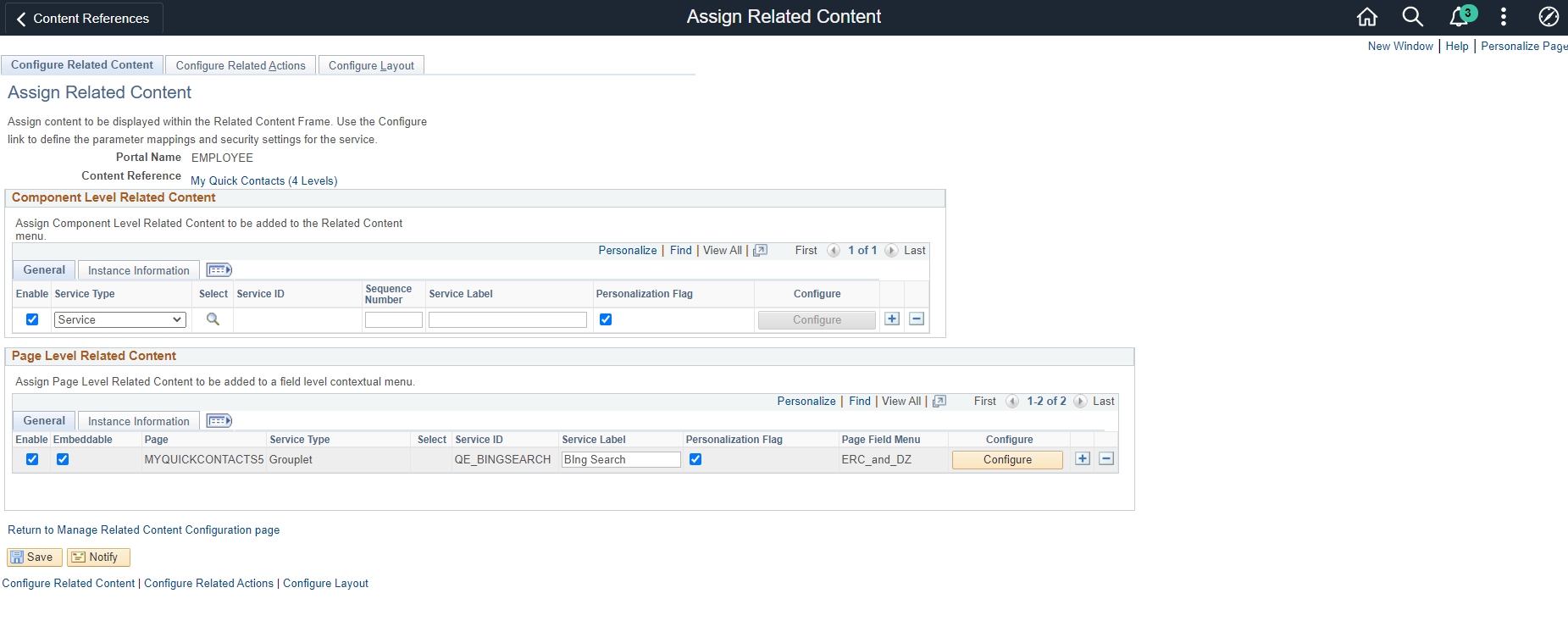The height and width of the screenshot is (621, 1568).
Task: Open the three-dot actions menu
Action: tap(1504, 17)
